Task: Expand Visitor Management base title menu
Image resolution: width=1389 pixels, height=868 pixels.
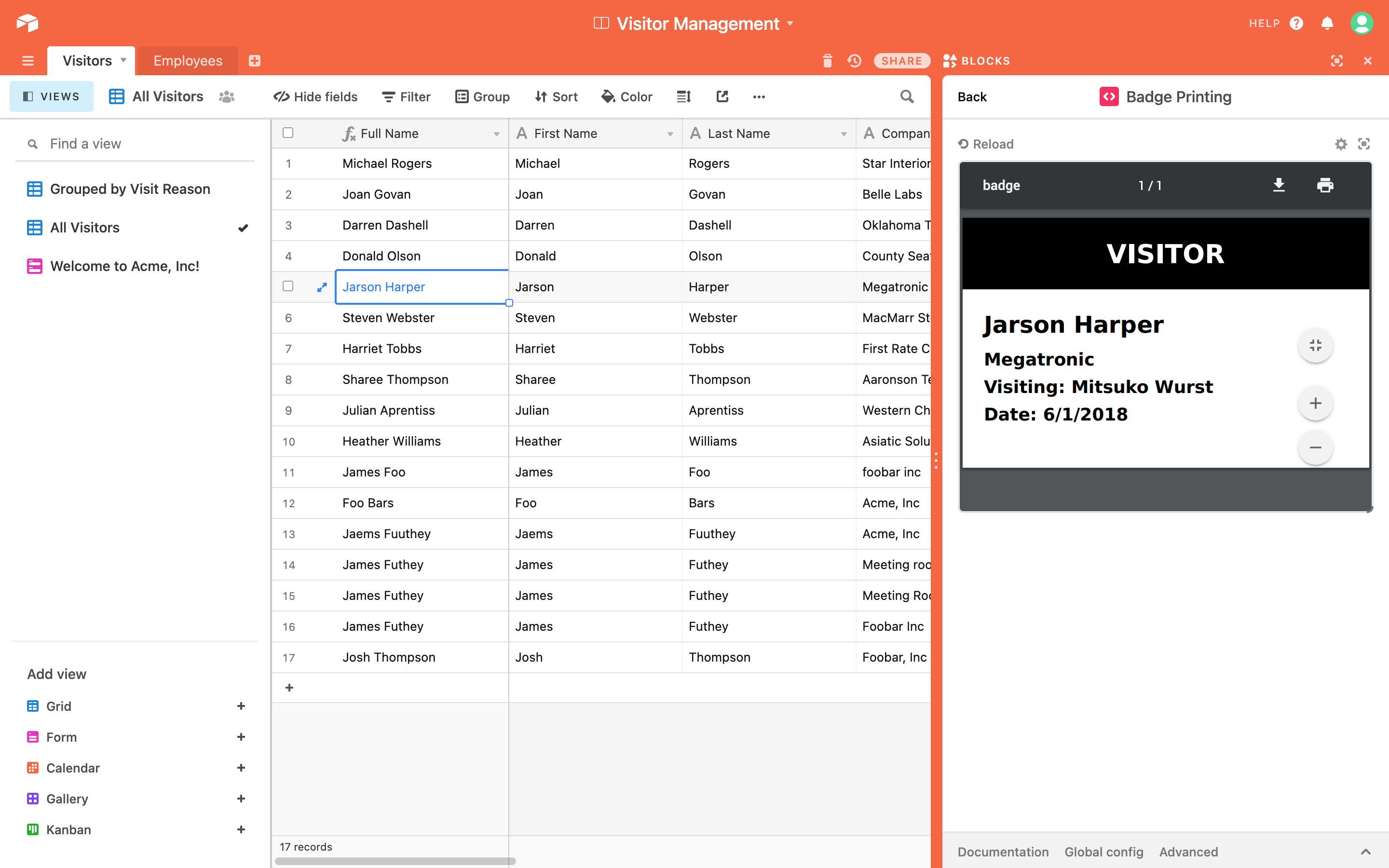Action: (x=790, y=24)
